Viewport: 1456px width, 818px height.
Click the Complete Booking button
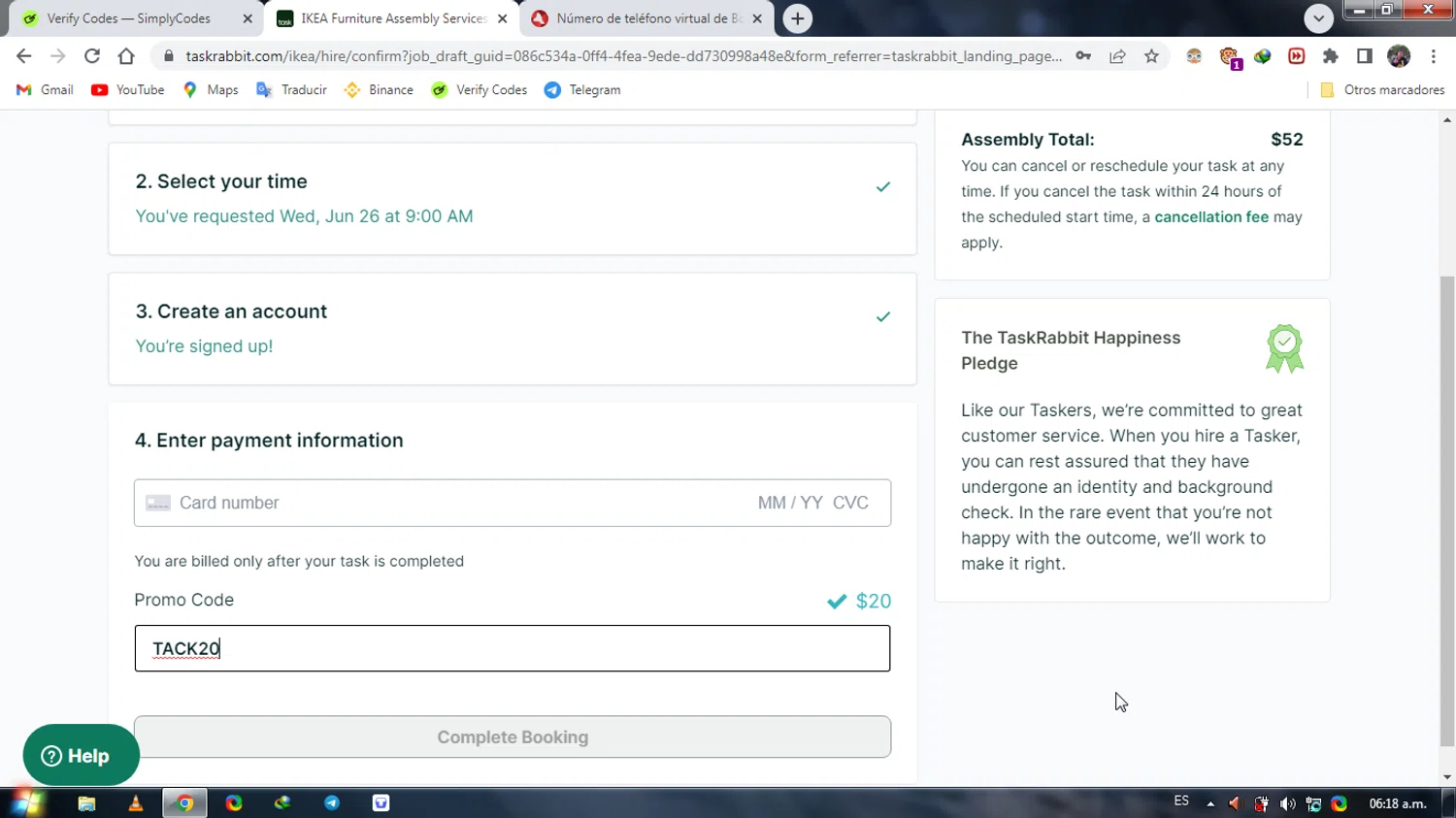513,737
